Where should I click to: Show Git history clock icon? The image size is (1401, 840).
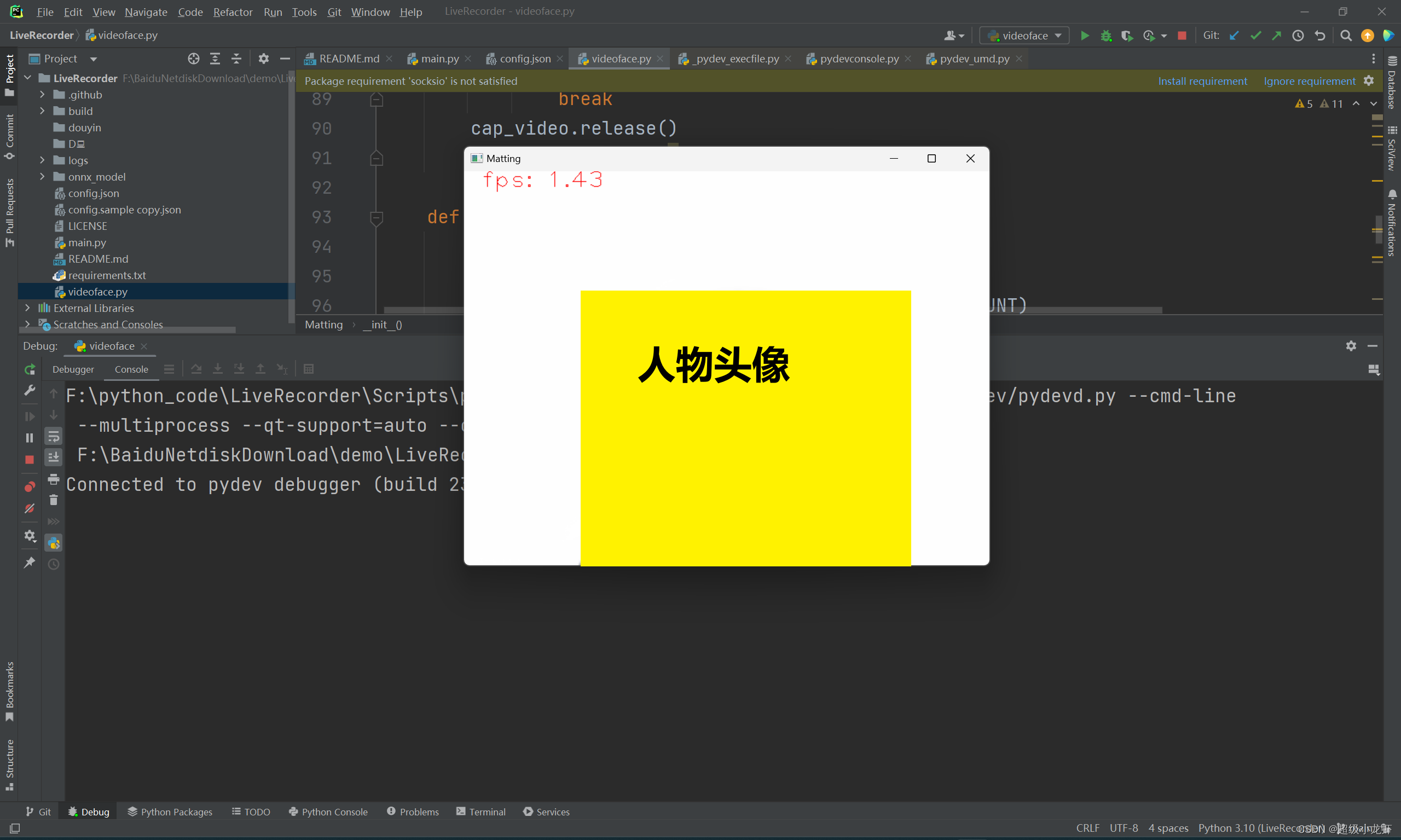coord(1298,36)
